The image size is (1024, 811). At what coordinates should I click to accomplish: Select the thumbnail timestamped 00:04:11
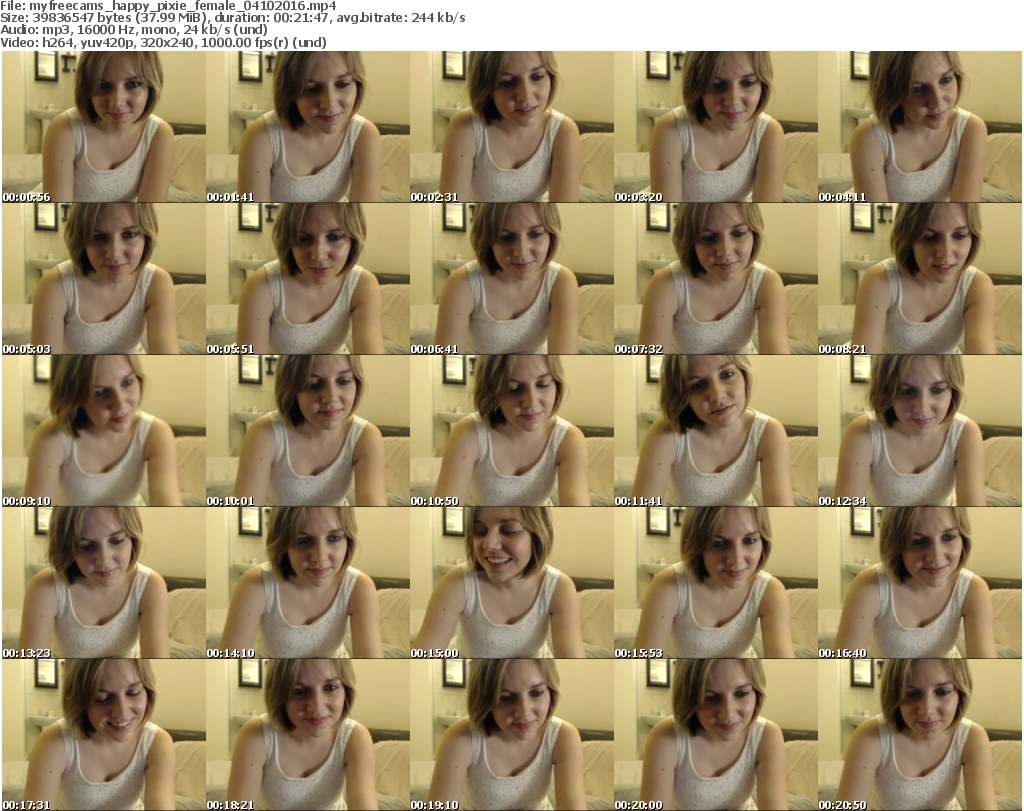[x=920, y=127]
